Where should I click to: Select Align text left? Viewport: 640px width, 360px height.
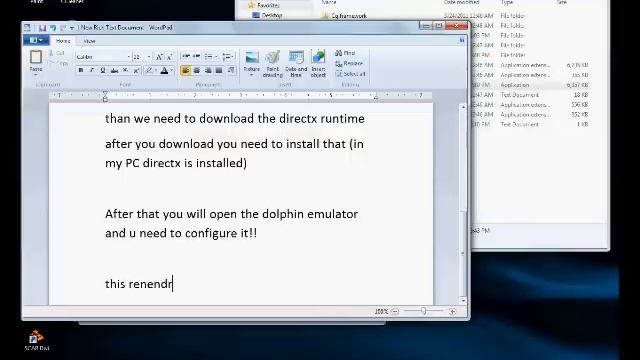point(185,71)
